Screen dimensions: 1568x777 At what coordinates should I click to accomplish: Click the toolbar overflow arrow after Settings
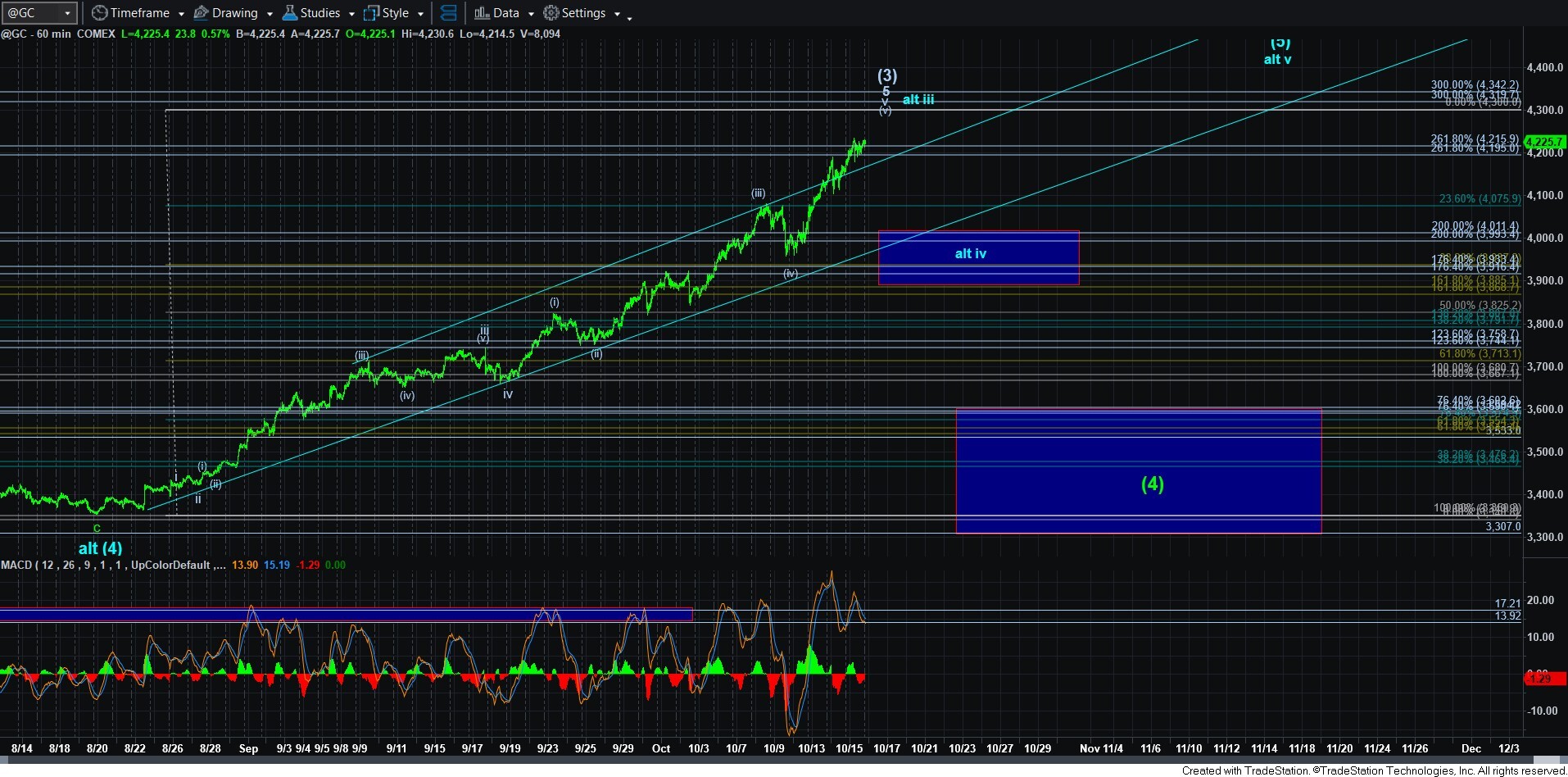[x=629, y=17]
